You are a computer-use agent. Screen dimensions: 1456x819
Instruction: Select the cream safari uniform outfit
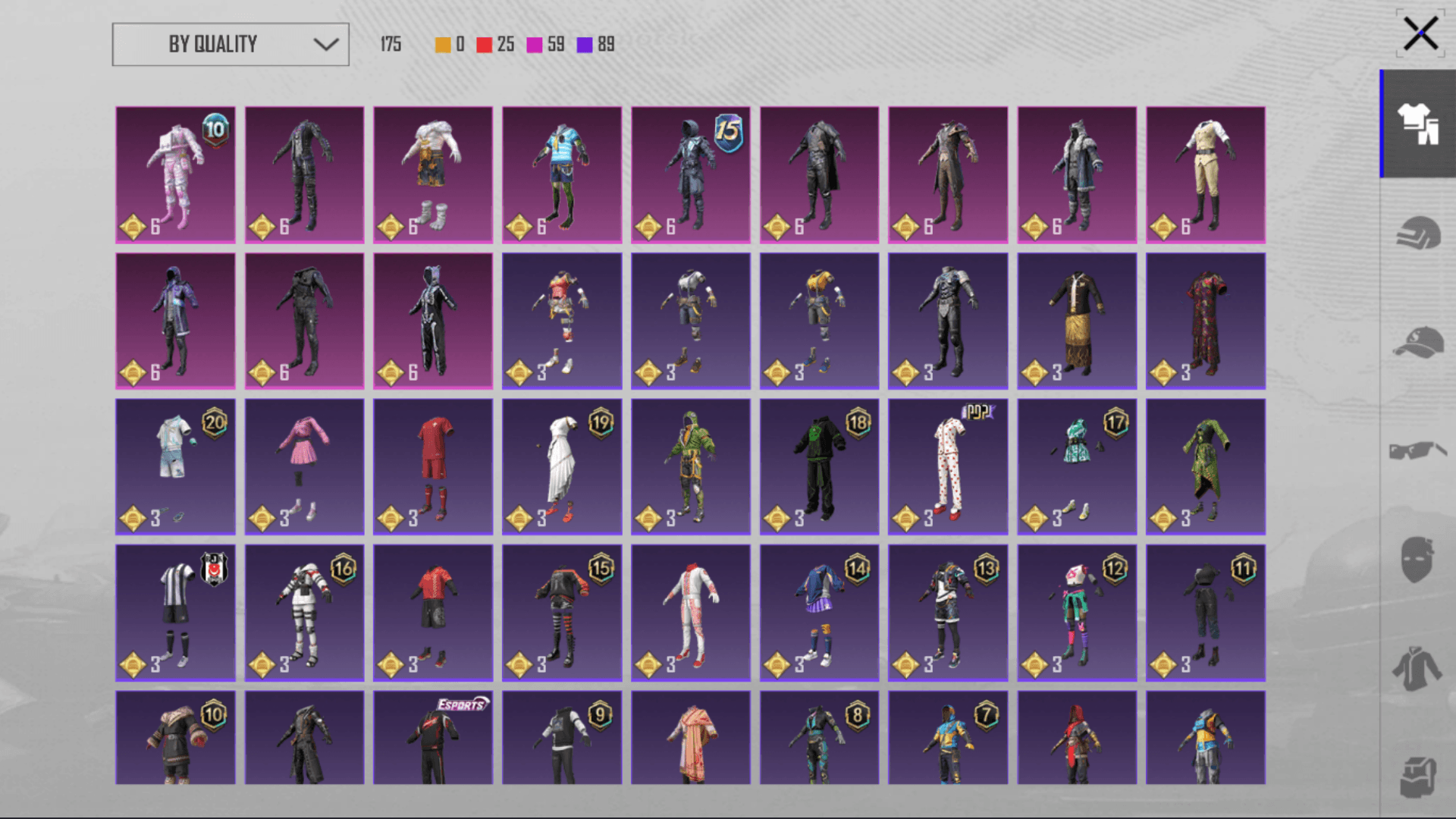coord(1206,175)
